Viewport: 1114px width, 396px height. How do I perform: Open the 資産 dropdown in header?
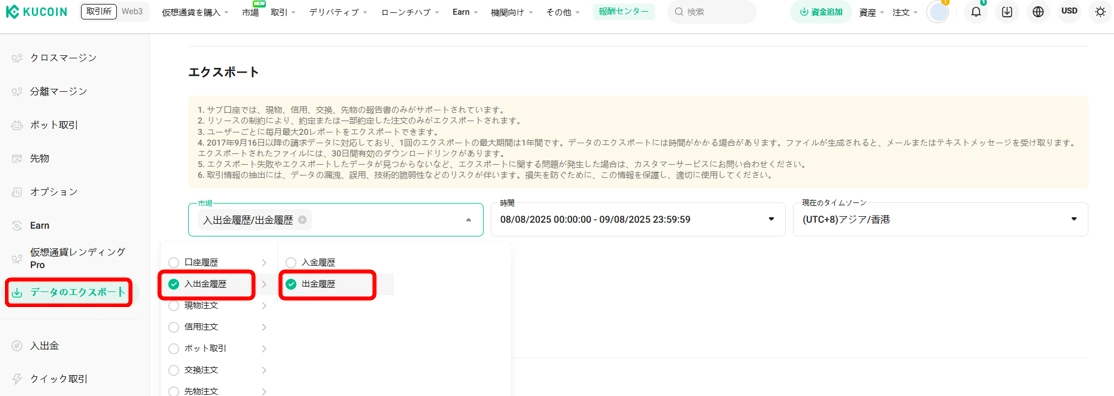[871, 12]
